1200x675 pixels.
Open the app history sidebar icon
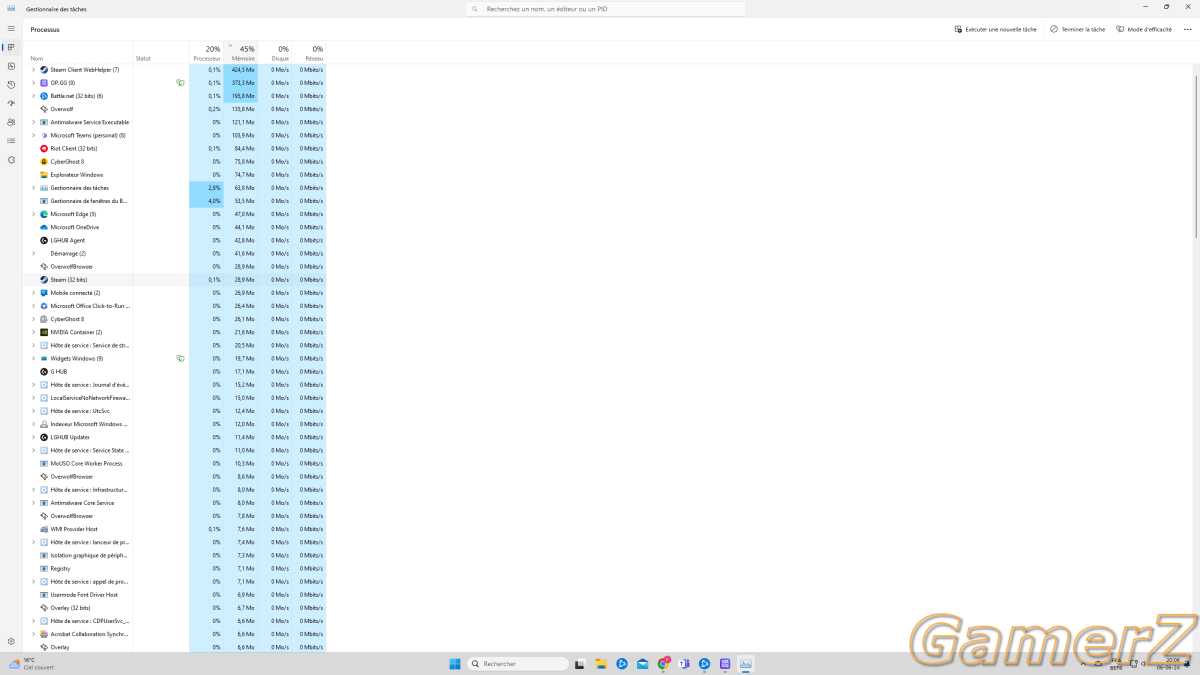pyautogui.click(x=11, y=85)
